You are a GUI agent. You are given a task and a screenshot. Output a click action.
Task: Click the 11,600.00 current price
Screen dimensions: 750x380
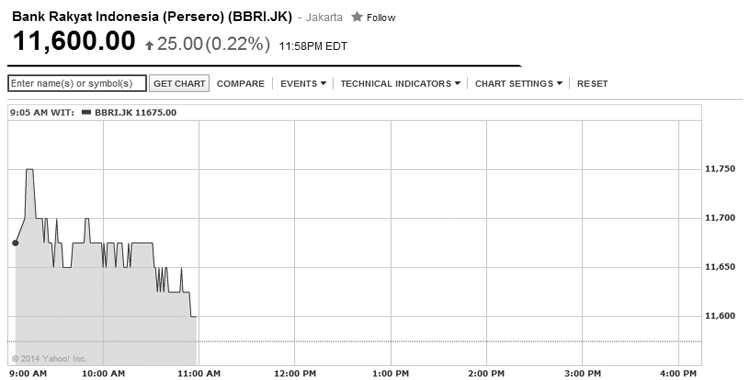coord(74,41)
